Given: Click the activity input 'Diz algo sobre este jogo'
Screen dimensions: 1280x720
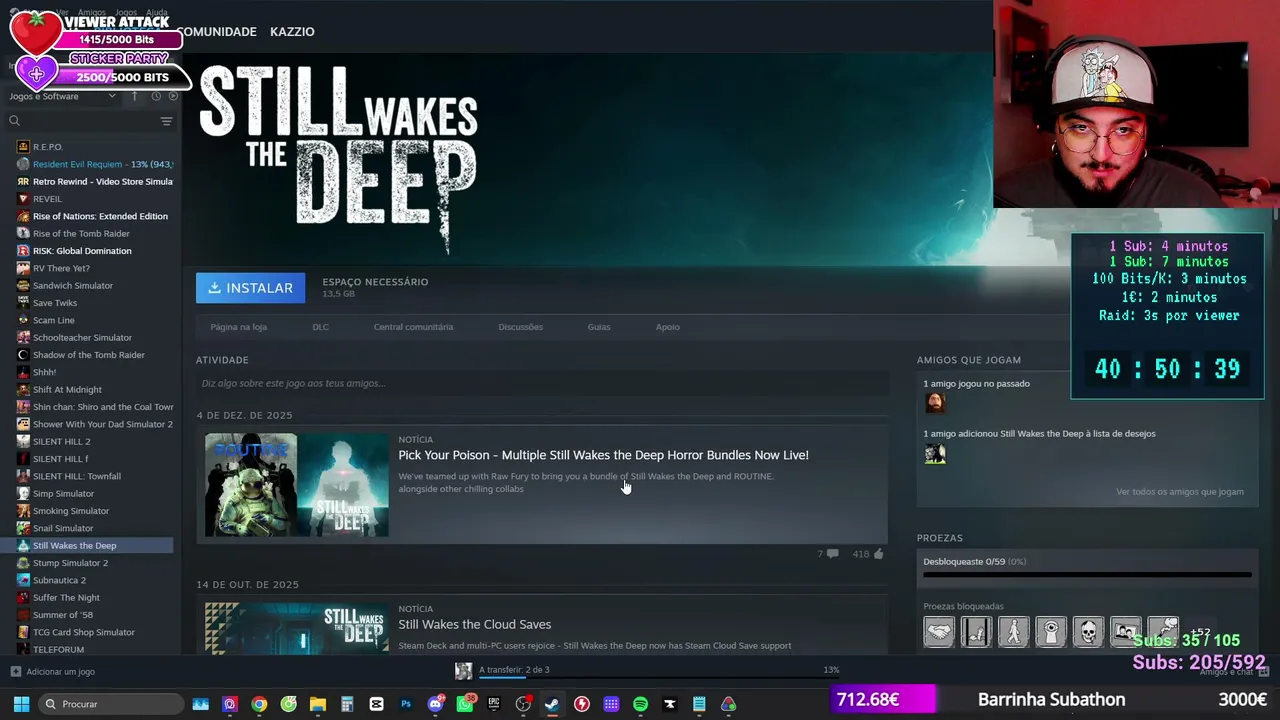Looking at the screenshot, I should (x=542, y=383).
